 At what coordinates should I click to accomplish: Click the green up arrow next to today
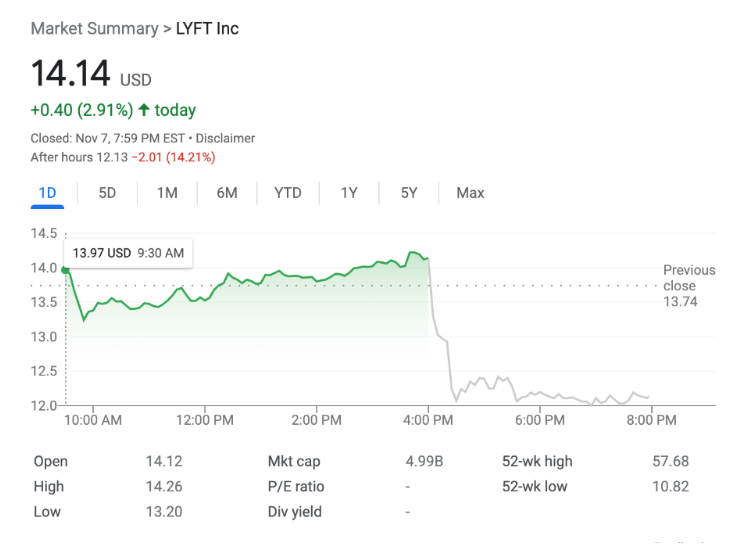point(144,110)
